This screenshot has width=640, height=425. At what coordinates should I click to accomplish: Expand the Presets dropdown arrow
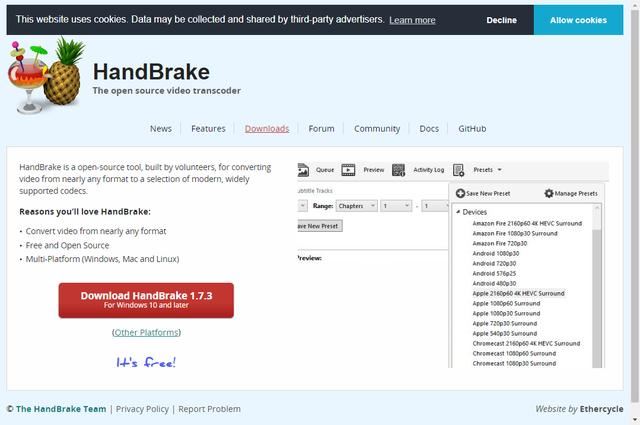click(x=500, y=171)
